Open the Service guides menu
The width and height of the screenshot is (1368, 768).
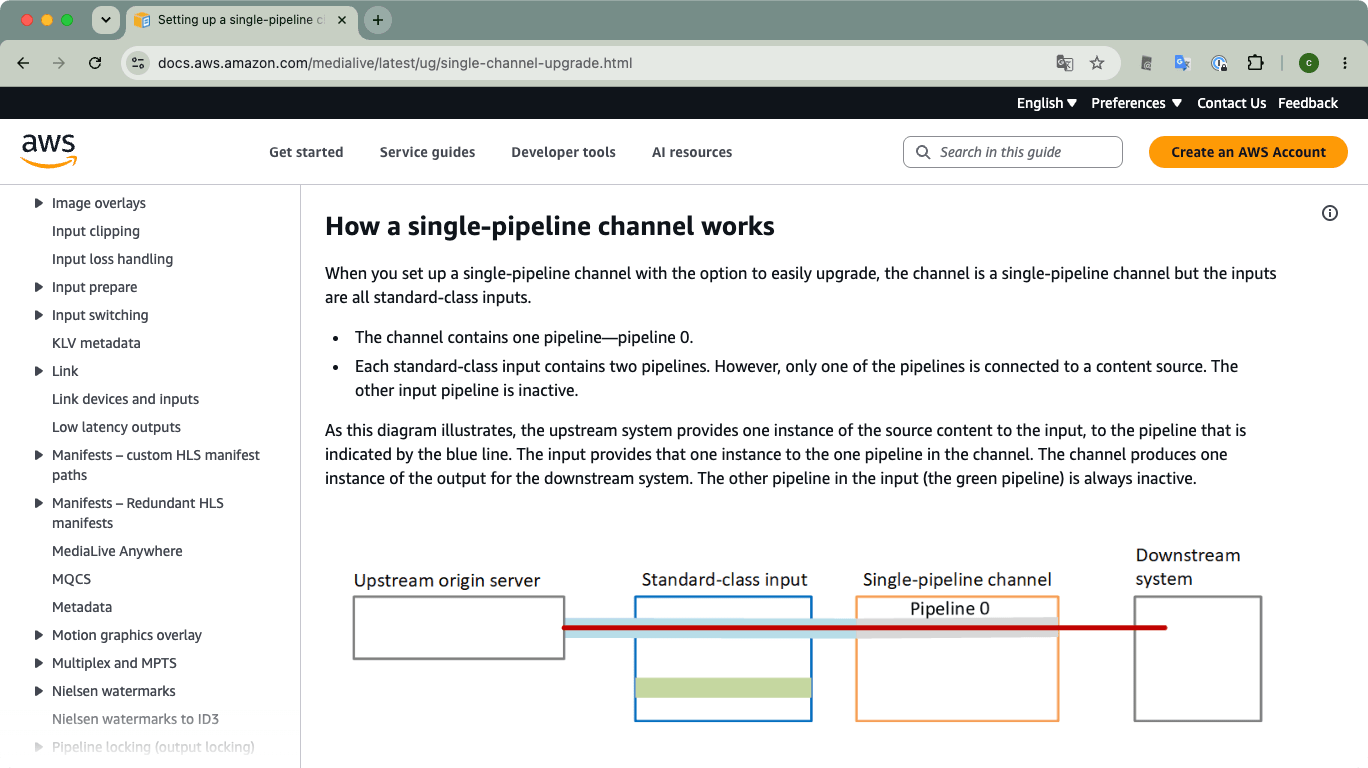tap(427, 152)
